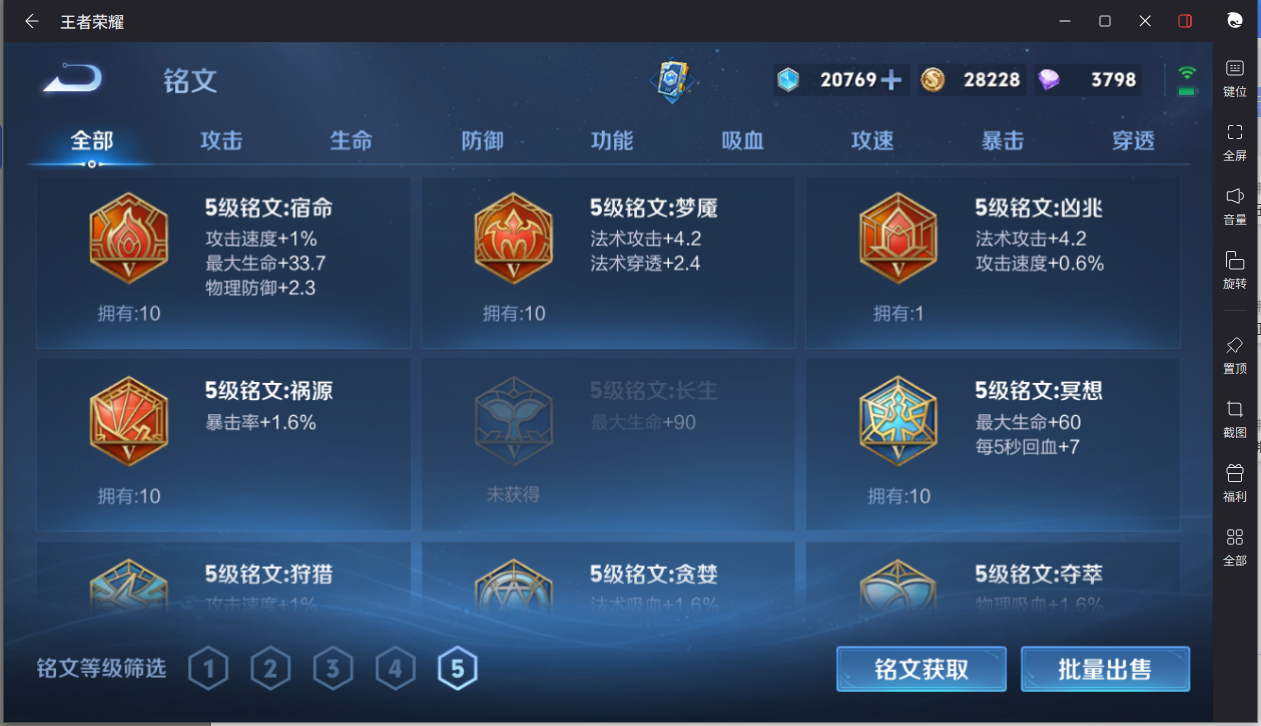This screenshot has width=1261, height=726.
Task: Open the inscription book icon in top bar
Action: click(x=673, y=80)
